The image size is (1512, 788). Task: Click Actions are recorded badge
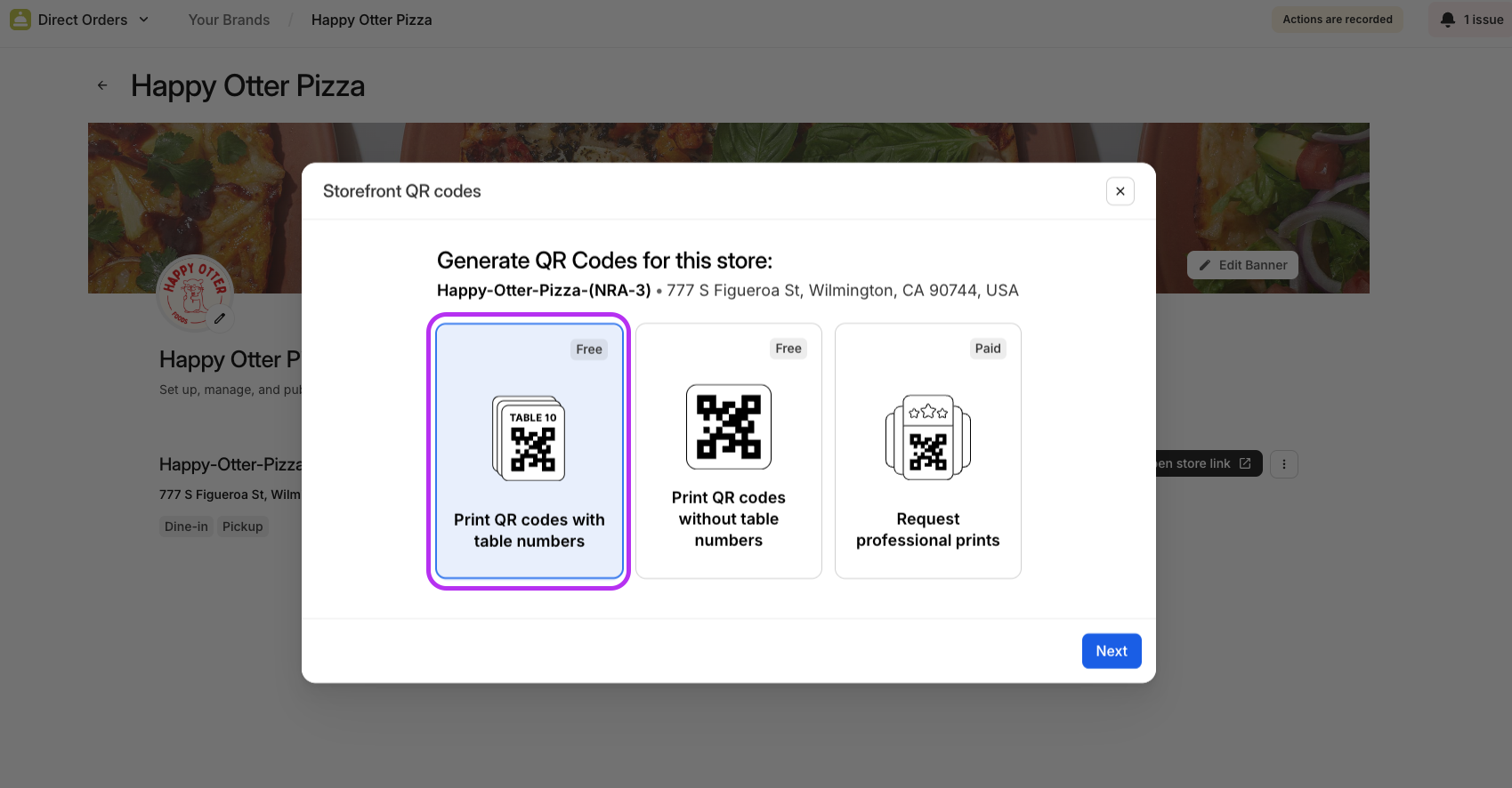pyautogui.click(x=1337, y=20)
